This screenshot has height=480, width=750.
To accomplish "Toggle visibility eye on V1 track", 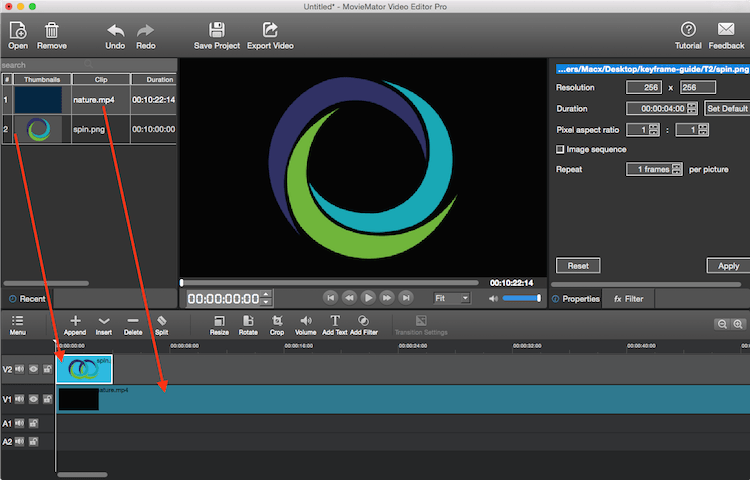I will tap(33, 399).
